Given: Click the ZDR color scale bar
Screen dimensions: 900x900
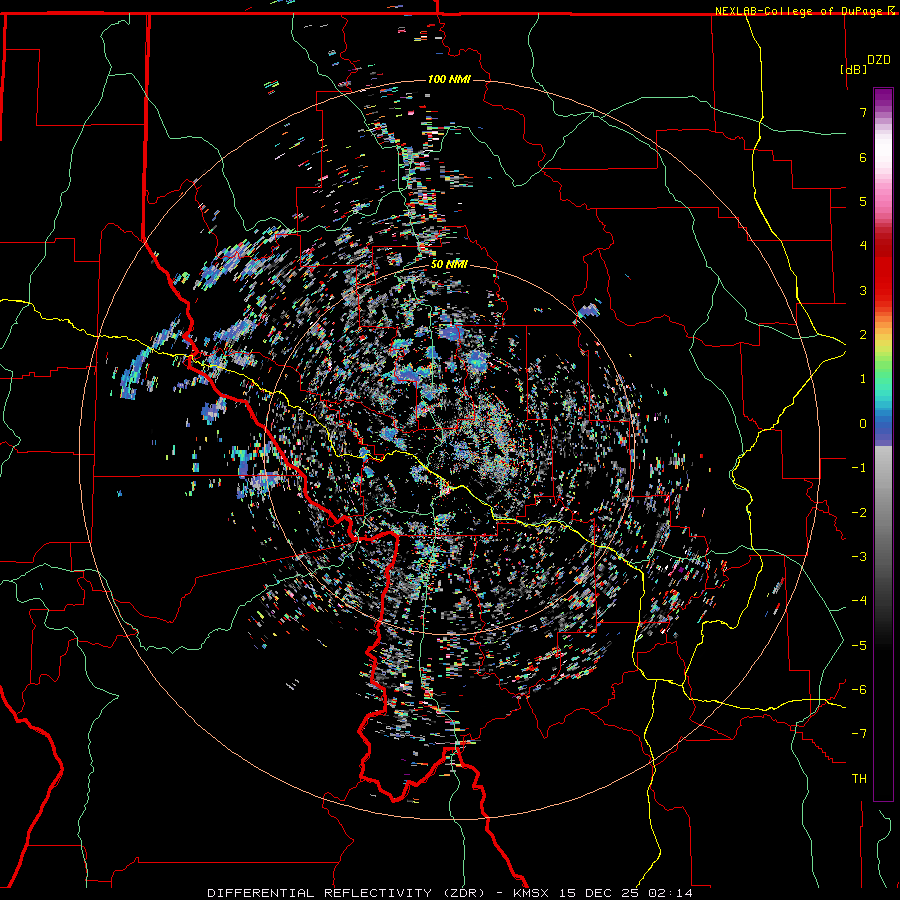Looking at the screenshot, I should pyautogui.click(x=883, y=444).
